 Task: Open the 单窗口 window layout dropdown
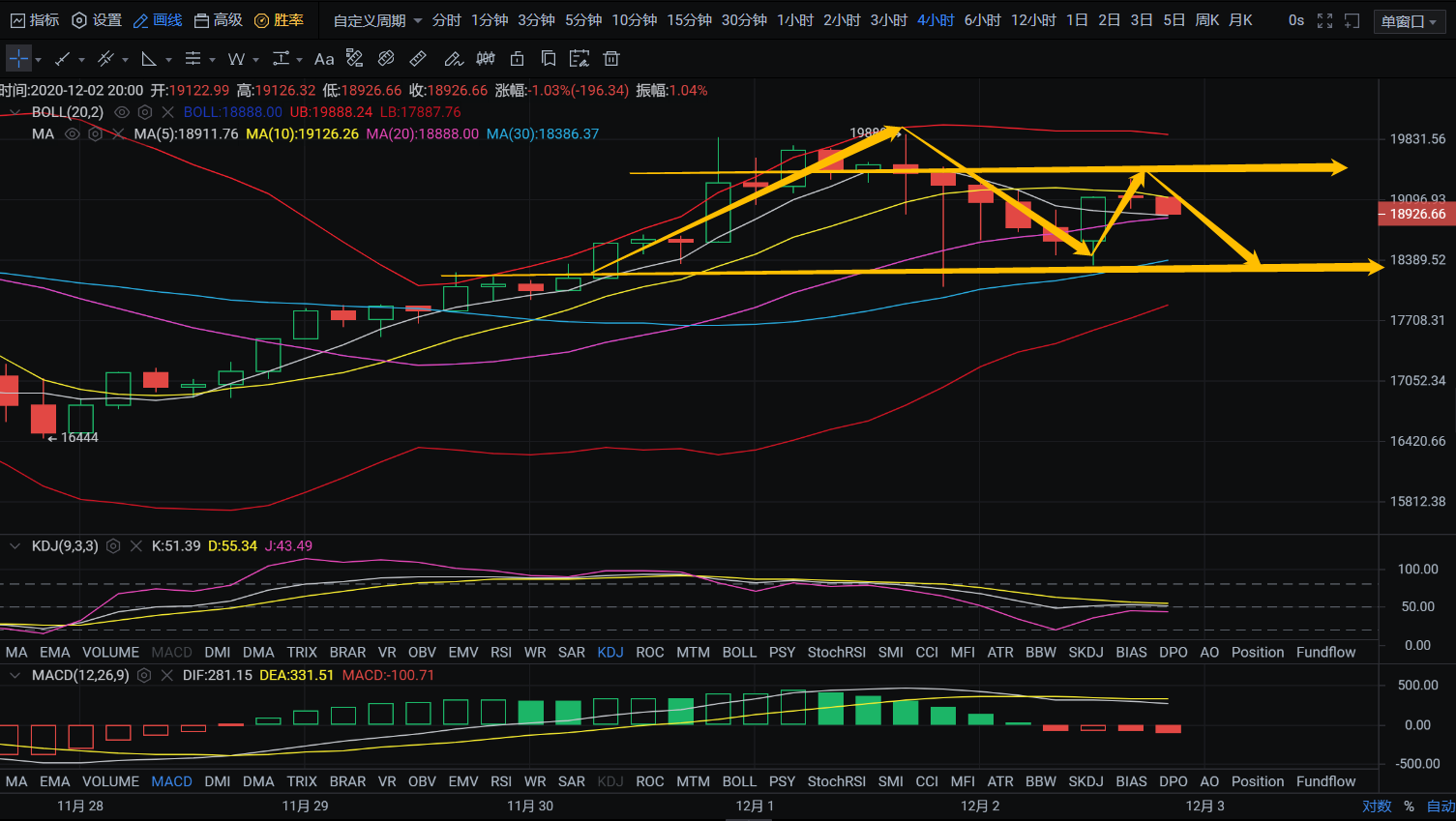pyautogui.click(x=1409, y=21)
